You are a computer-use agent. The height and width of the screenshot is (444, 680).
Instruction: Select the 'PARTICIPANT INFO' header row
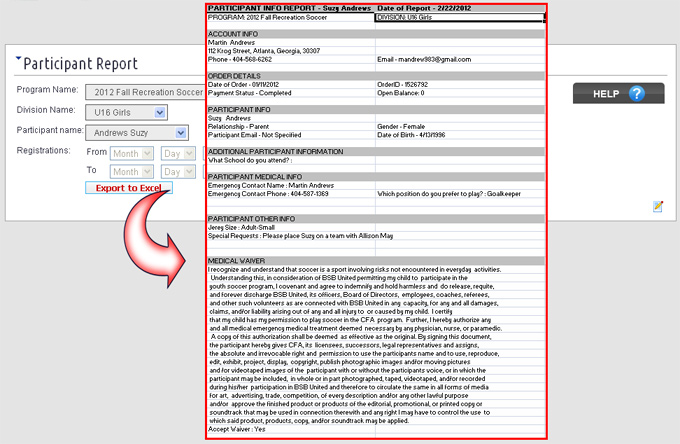pyautogui.click(x=376, y=110)
